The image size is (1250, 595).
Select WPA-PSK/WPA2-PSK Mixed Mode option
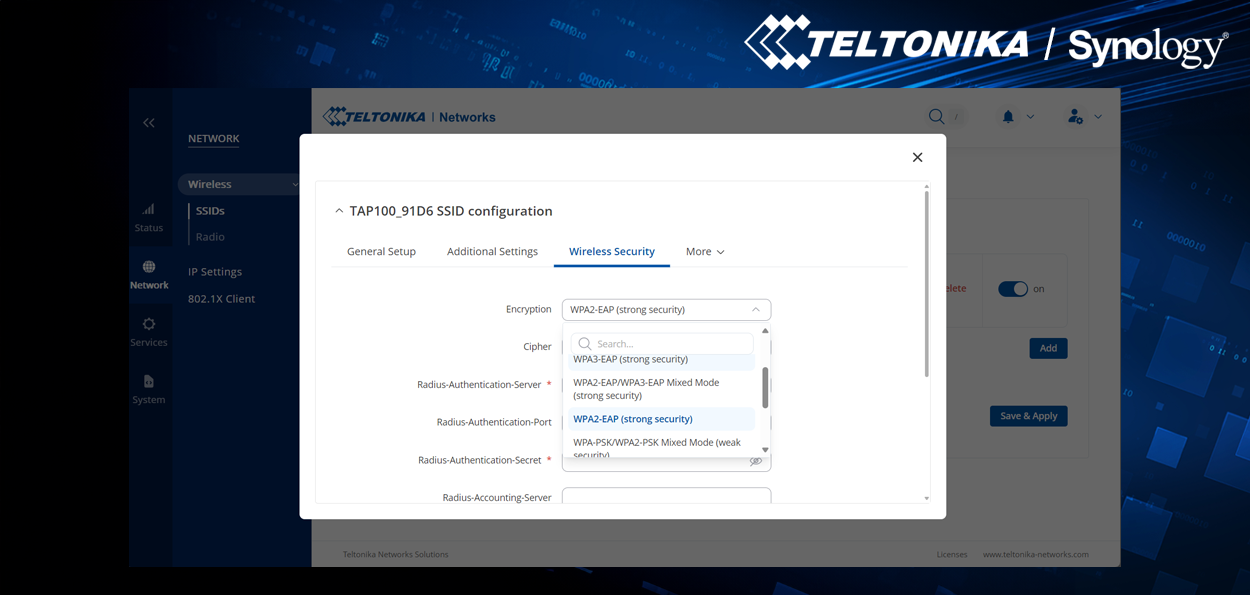tap(661, 447)
